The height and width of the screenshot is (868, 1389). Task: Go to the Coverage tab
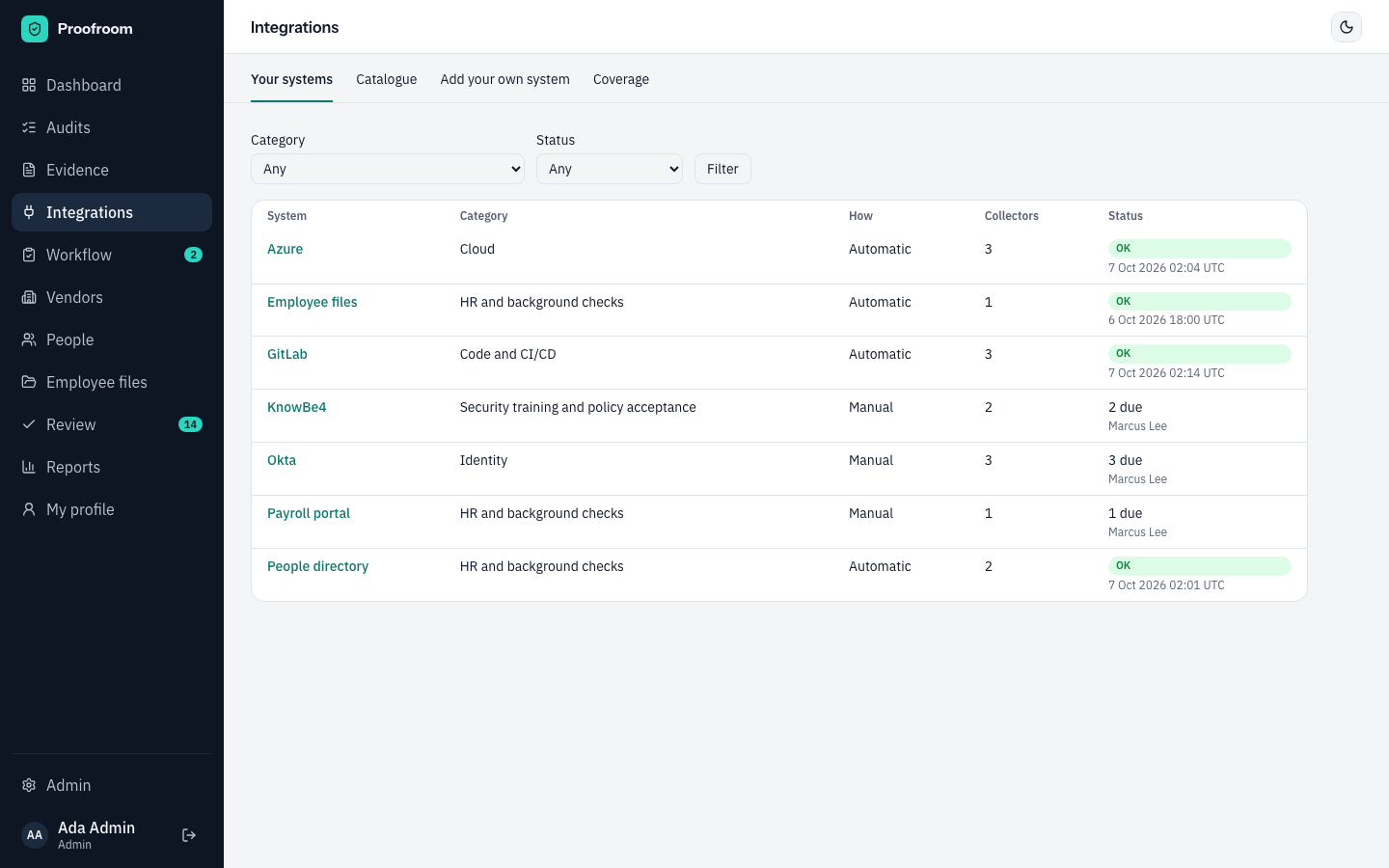click(x=621, y=79)
